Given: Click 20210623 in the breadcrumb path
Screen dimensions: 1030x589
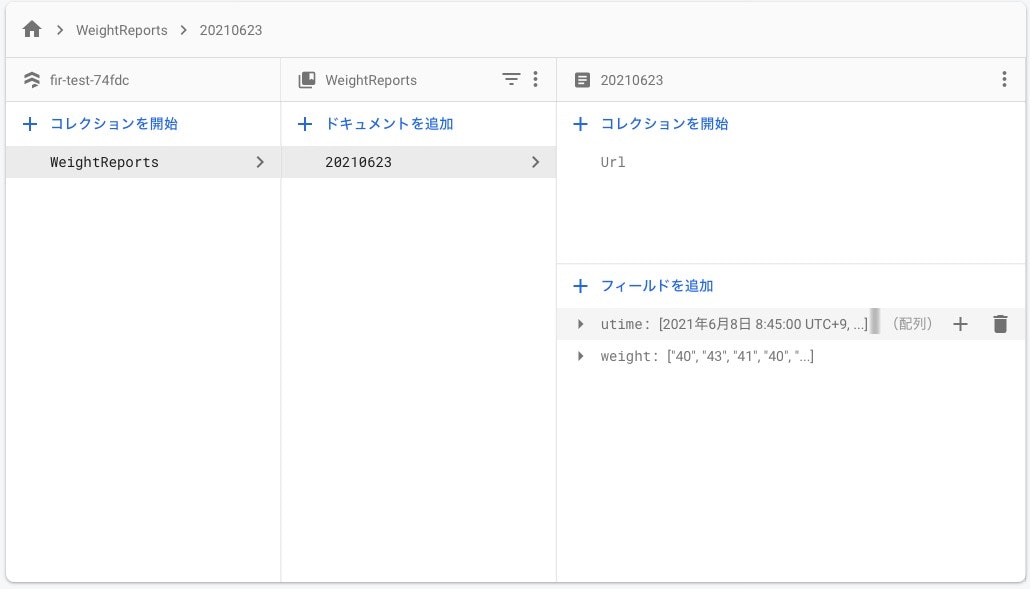Looking at the screenshot, I should (231, 30).
